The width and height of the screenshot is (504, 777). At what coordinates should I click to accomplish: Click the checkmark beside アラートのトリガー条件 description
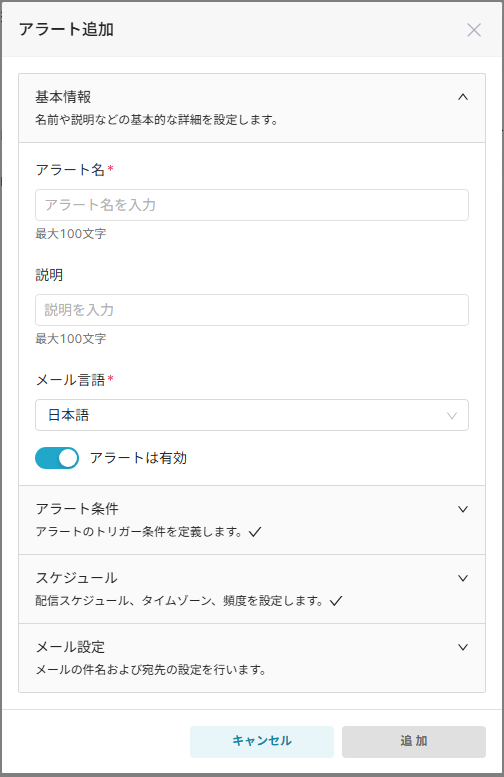[x=255, y=532]
